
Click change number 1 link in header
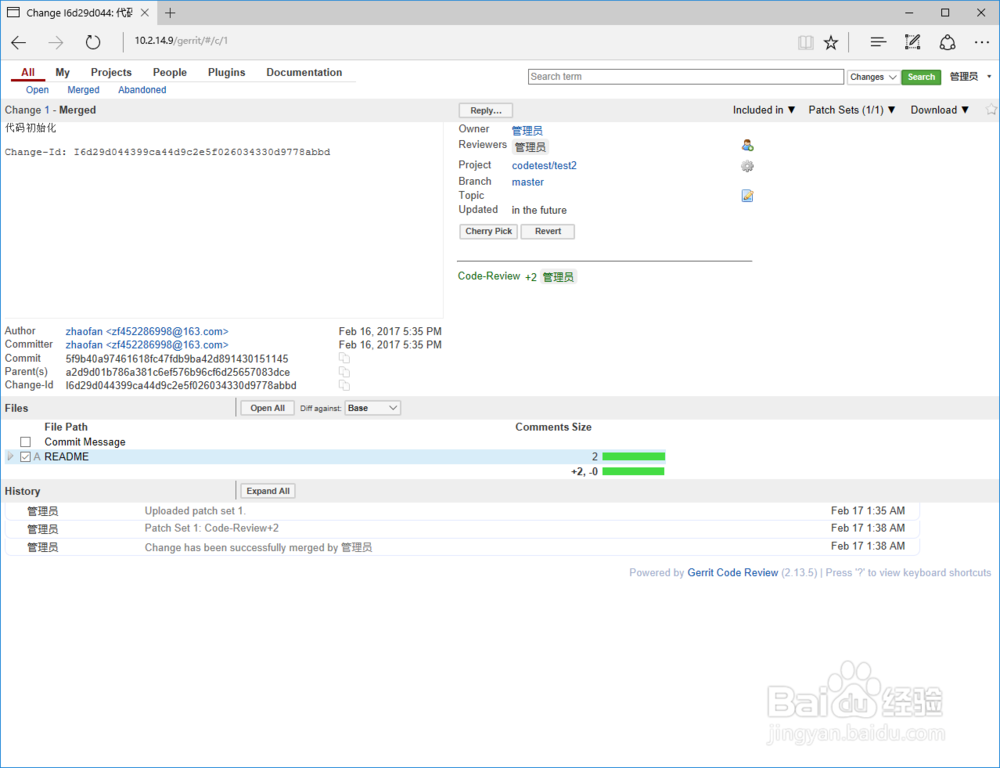pyautogui.click(x=47, y=110)
